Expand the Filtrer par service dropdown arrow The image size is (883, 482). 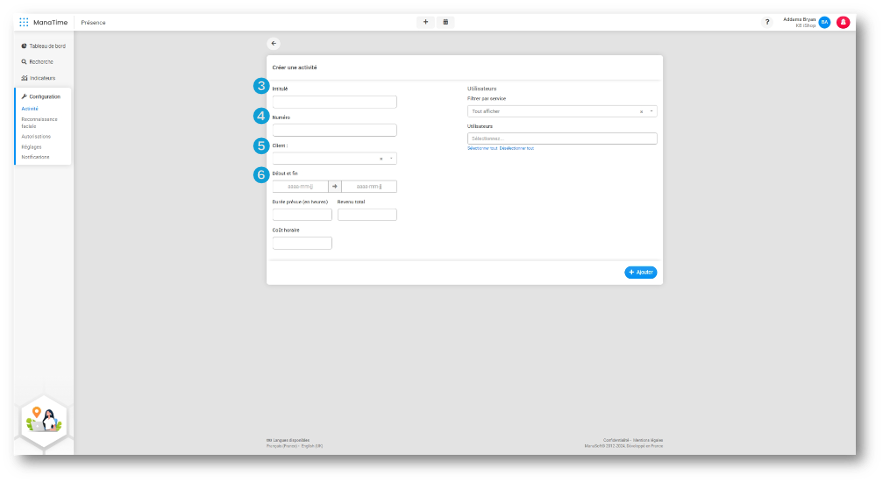tap(652, 111)
